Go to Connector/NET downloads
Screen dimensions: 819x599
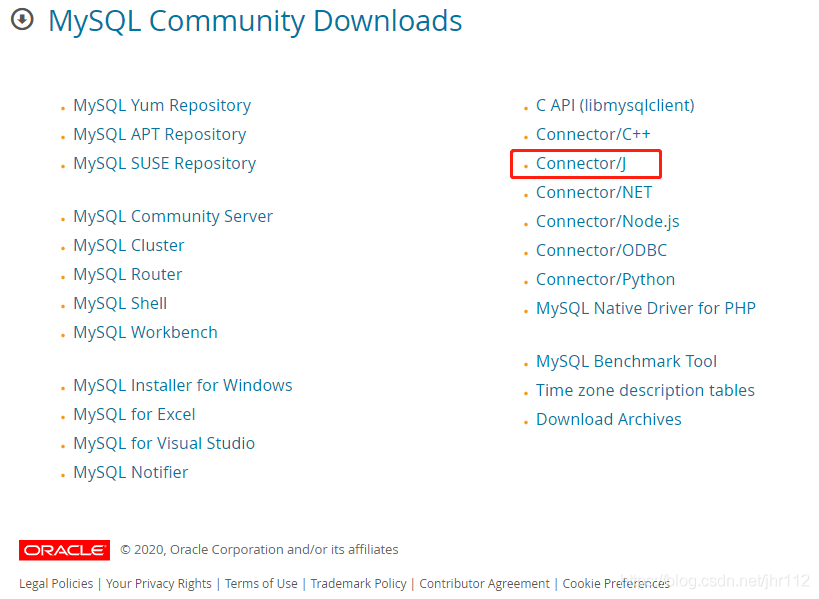[x=594, y=193]
